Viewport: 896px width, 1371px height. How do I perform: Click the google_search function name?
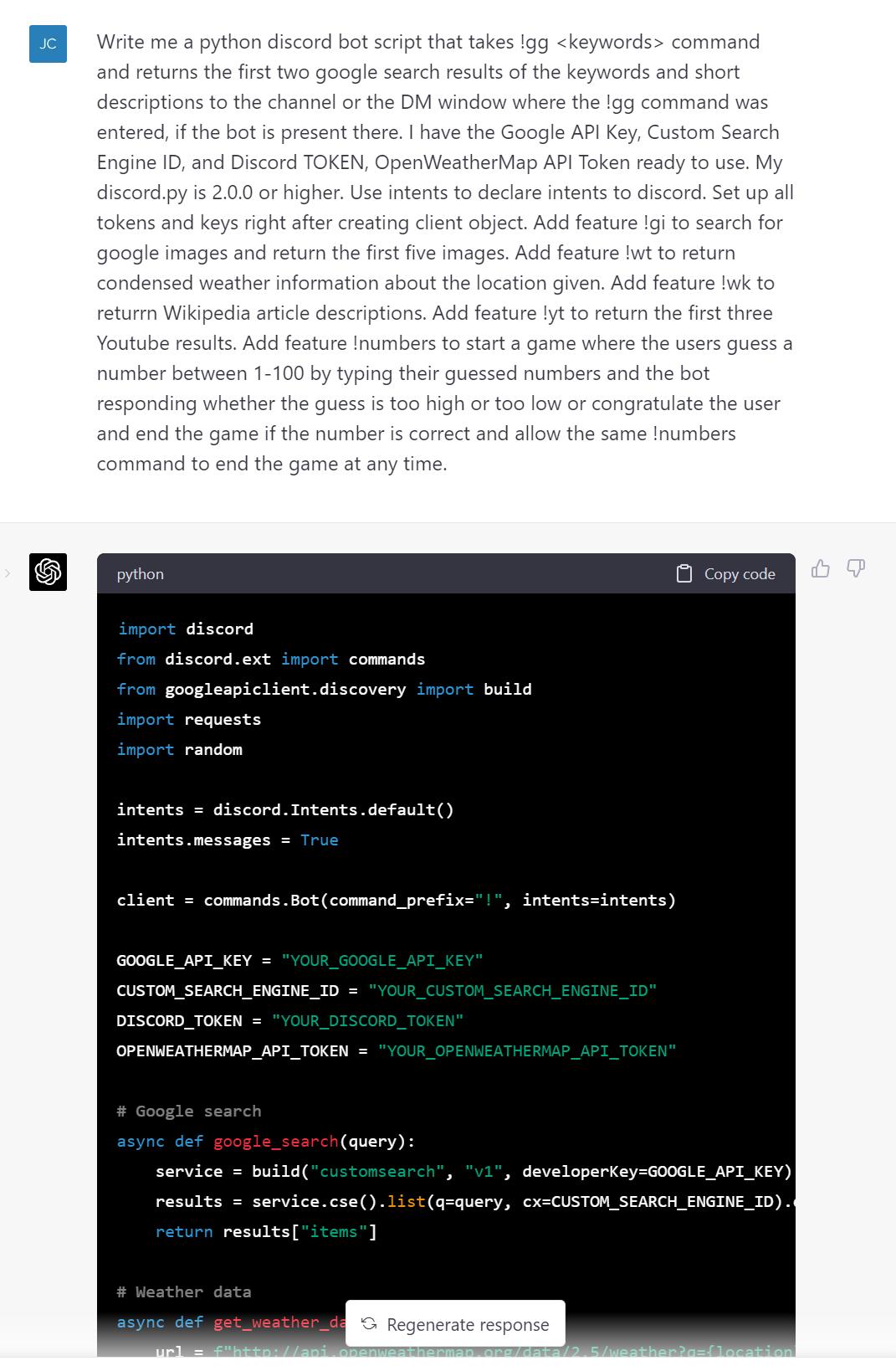point(275,1141)
